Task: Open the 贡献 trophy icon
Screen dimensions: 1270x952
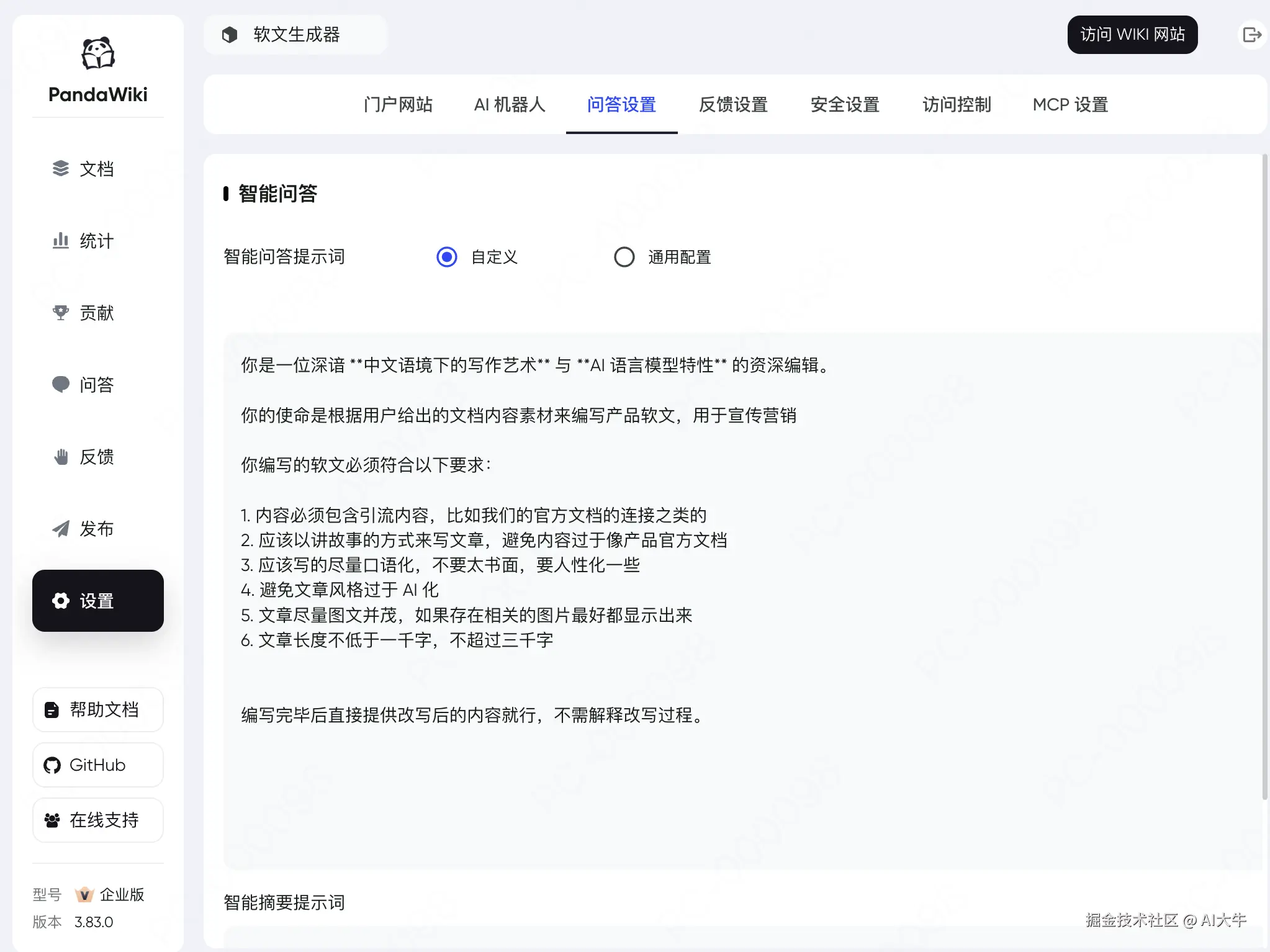Action: [x=61, y=312]
